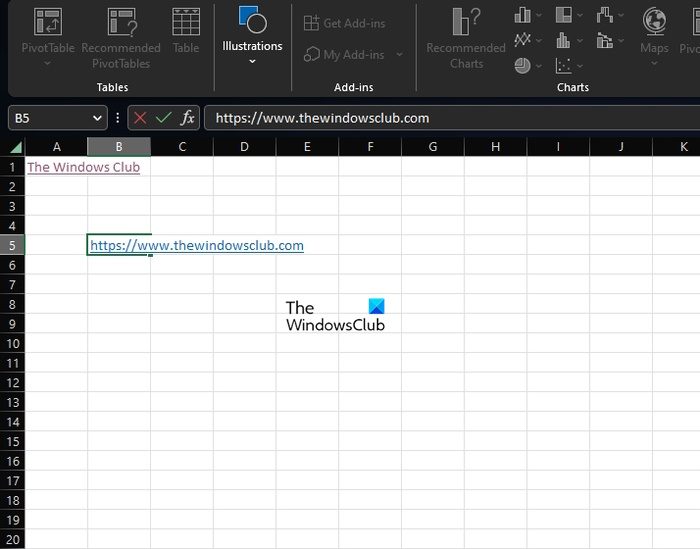
Task: Insert a scatter or bubble chart
Action: [x=563, y=66]
